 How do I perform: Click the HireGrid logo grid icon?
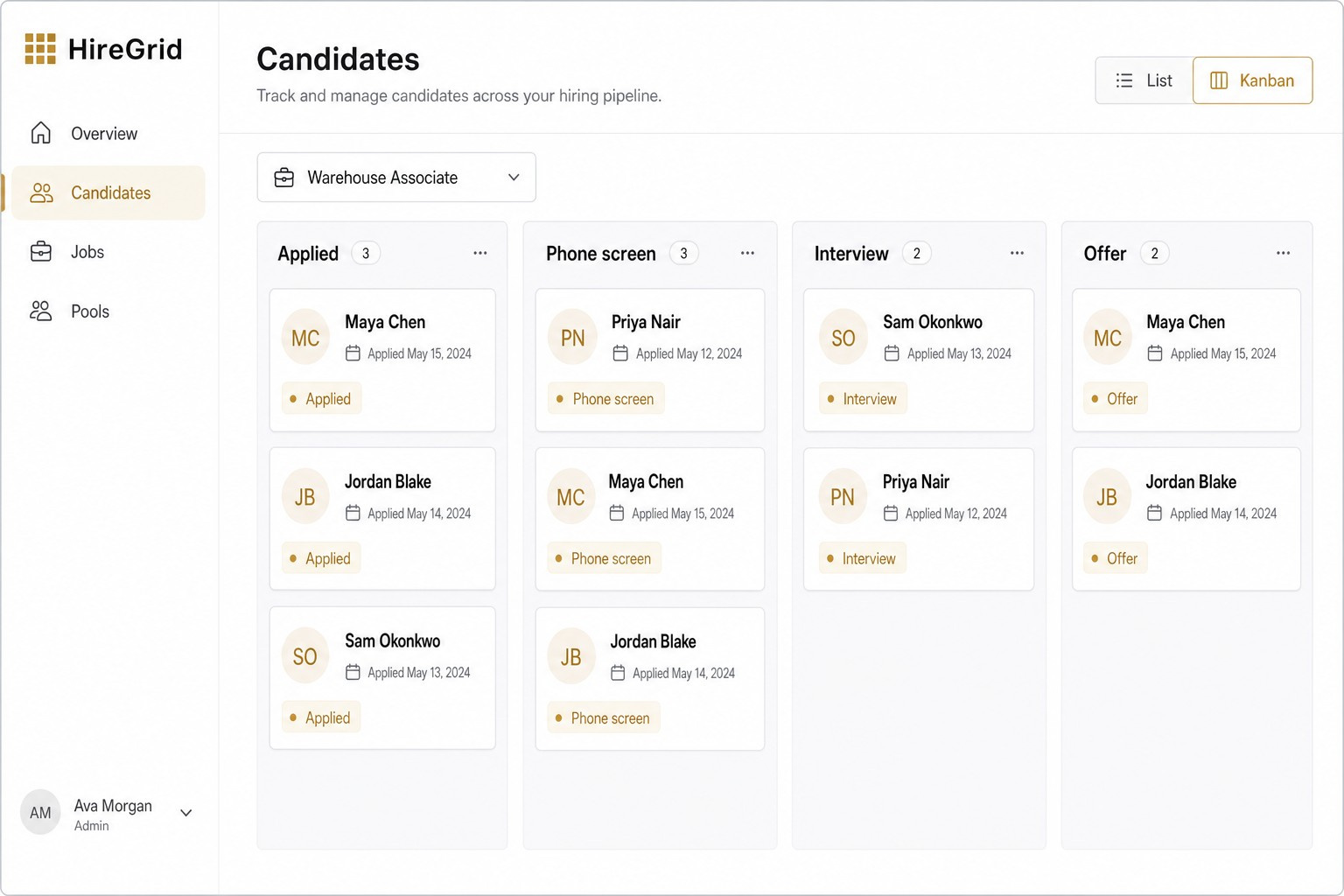40,49
